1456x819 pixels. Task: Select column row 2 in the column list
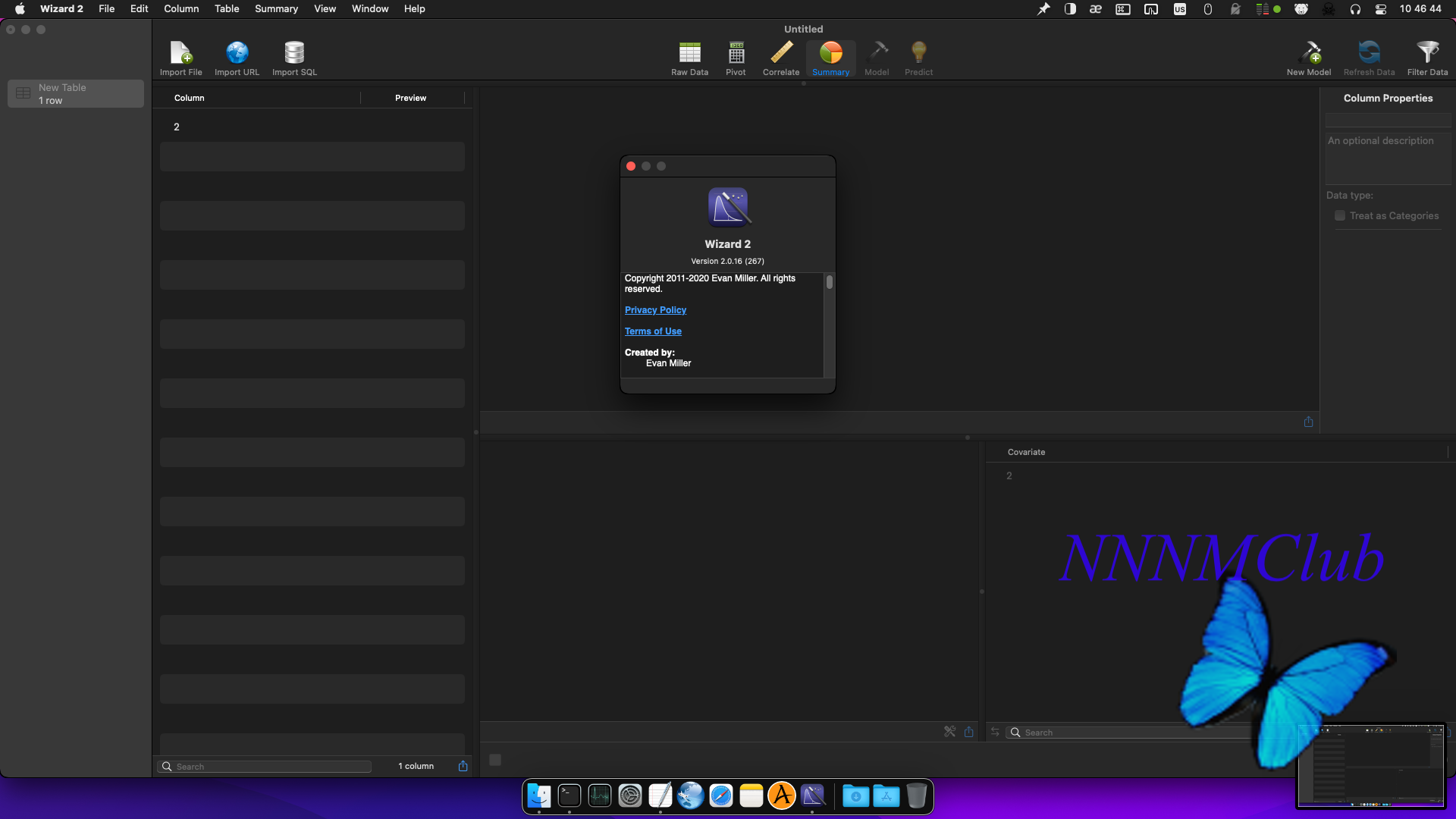coord(312,127)
